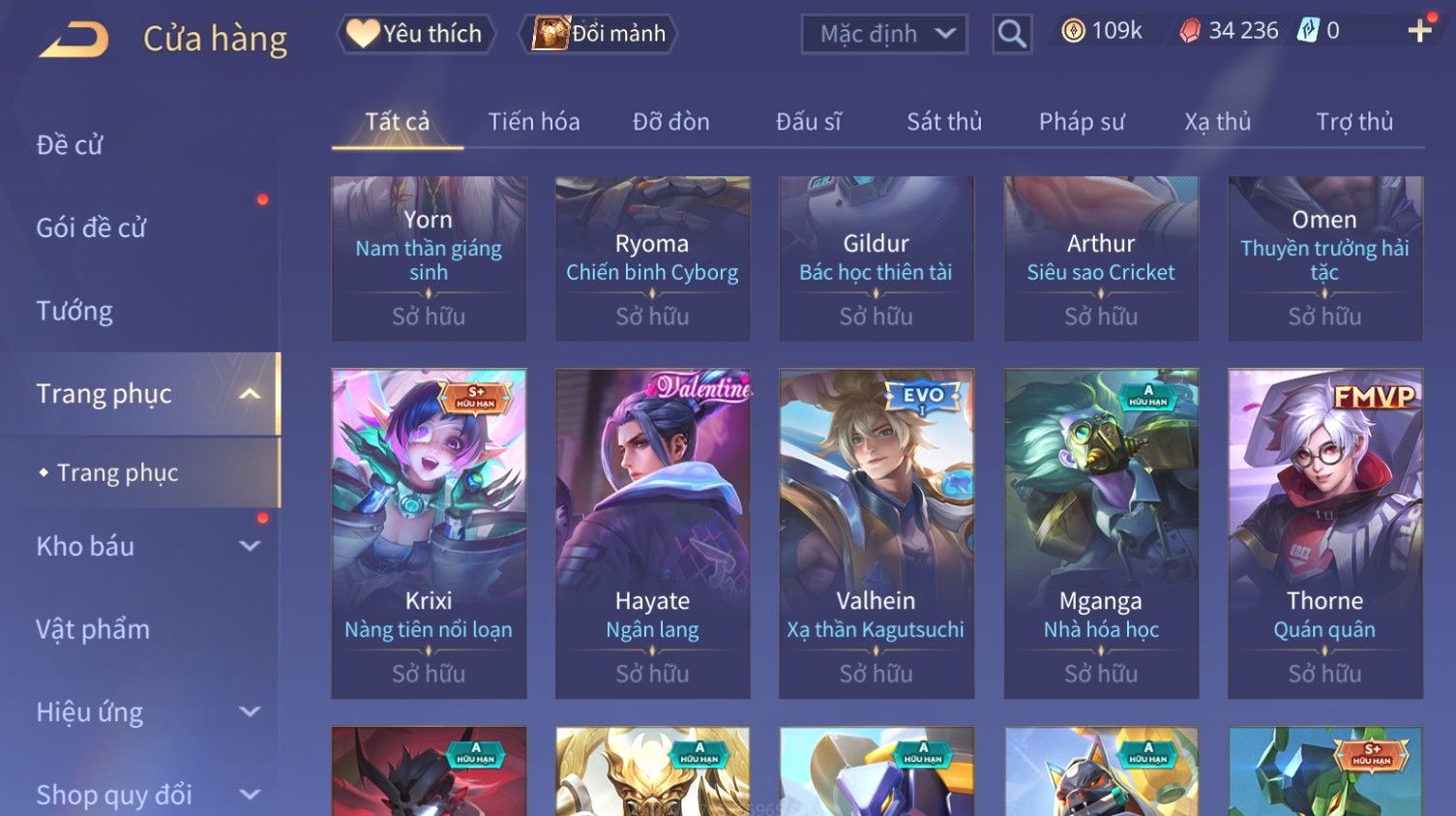
Task: Select the Krixi Nàng tiên nổi loạn skin
Action: (x=429, y=533)
